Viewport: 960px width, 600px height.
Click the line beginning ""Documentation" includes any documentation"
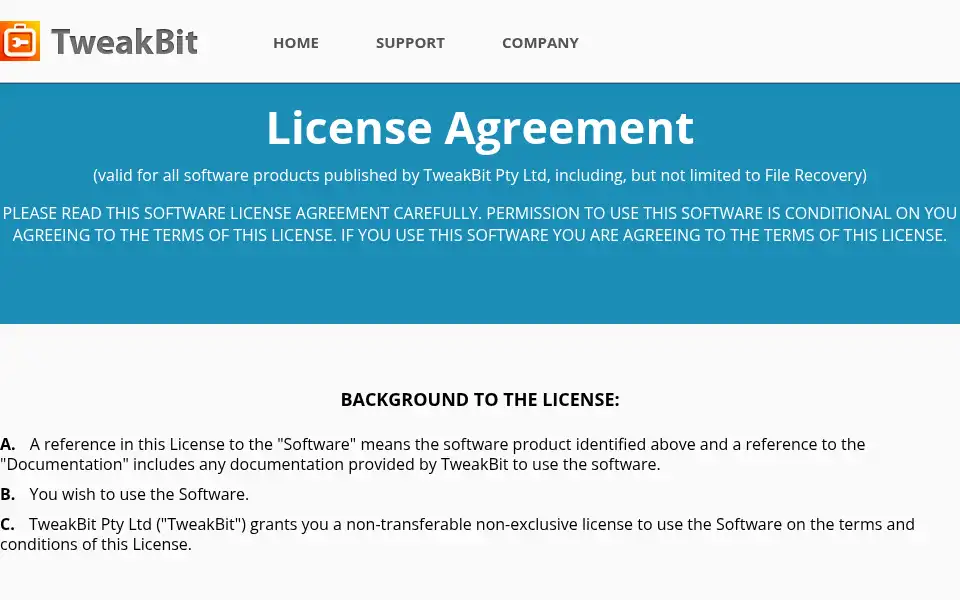331,465
